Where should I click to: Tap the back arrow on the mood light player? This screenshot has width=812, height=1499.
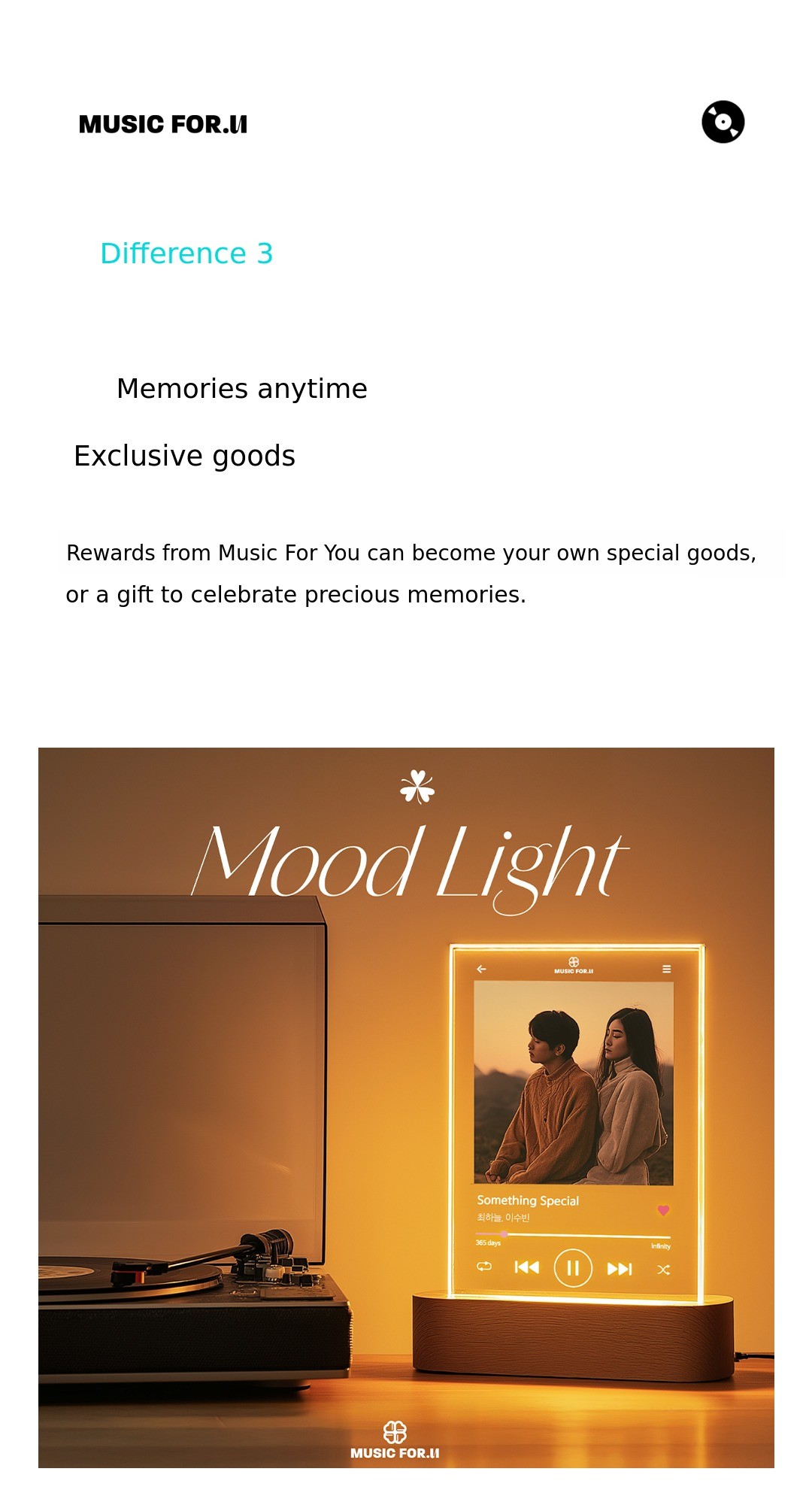[x=481, y=969]
